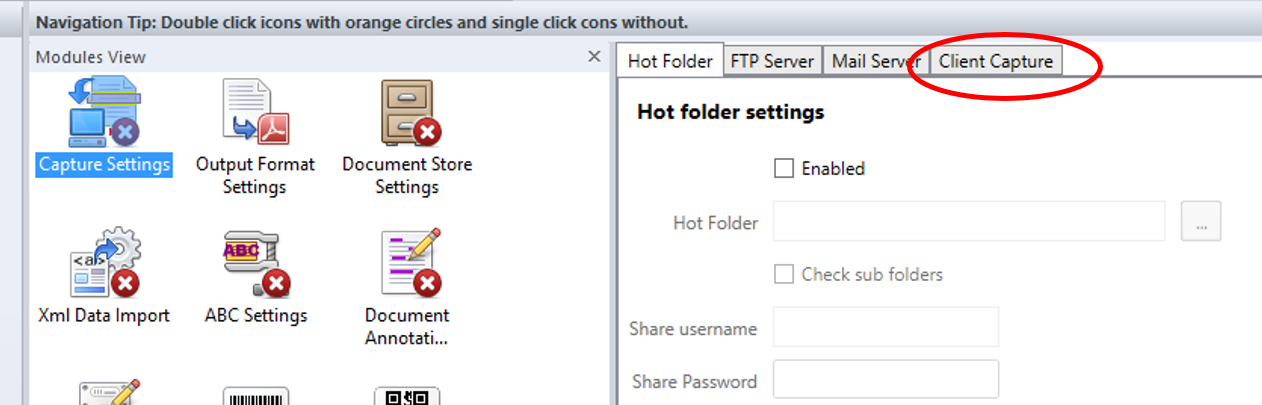The height and width of the screenshot is (405, 1262).
Task: Toggle the Check sub folders checkbox
Action: pyautogui.click(x=784, y=274)
